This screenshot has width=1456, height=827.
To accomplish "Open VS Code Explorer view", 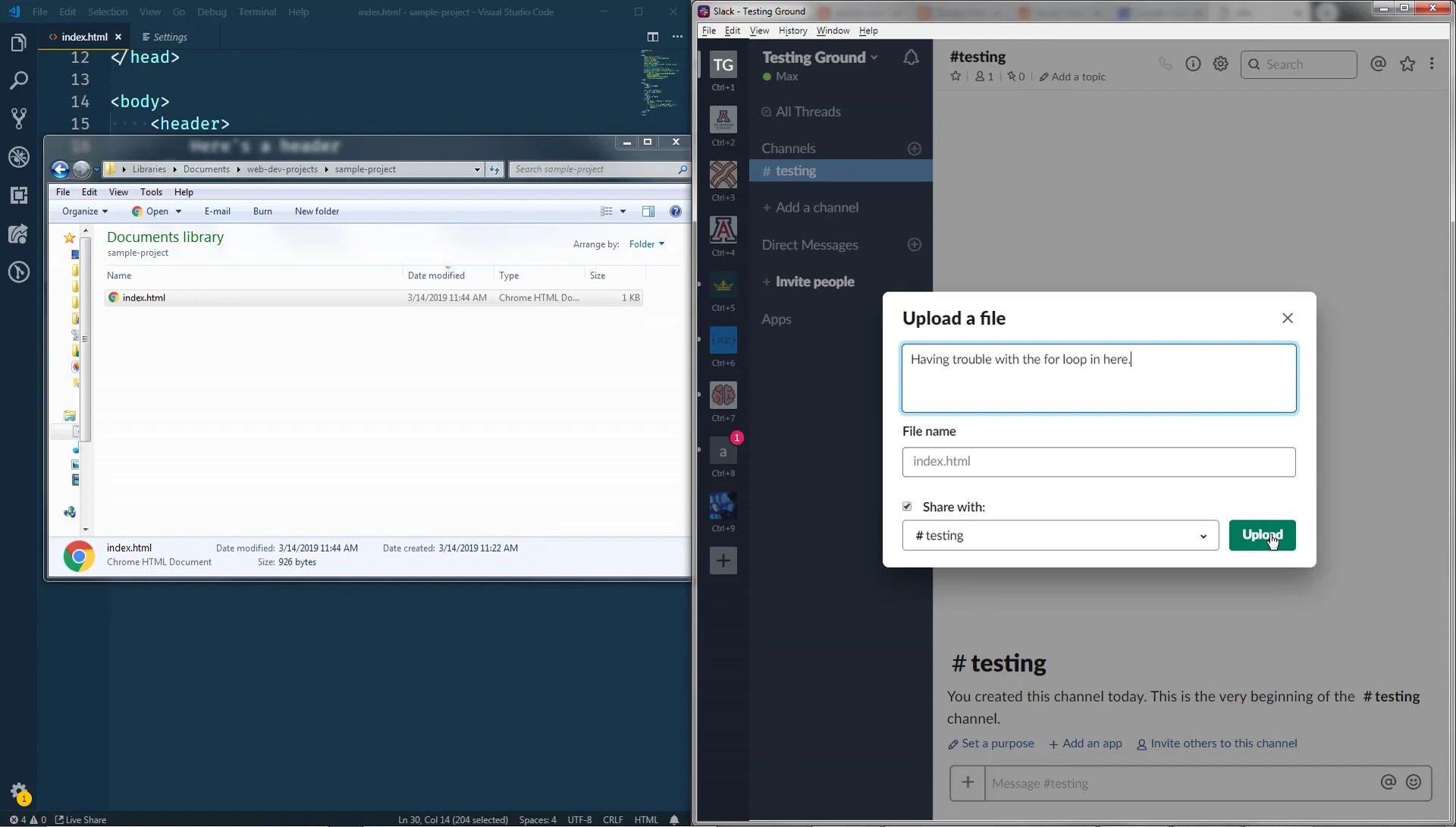I will point(18,42).
